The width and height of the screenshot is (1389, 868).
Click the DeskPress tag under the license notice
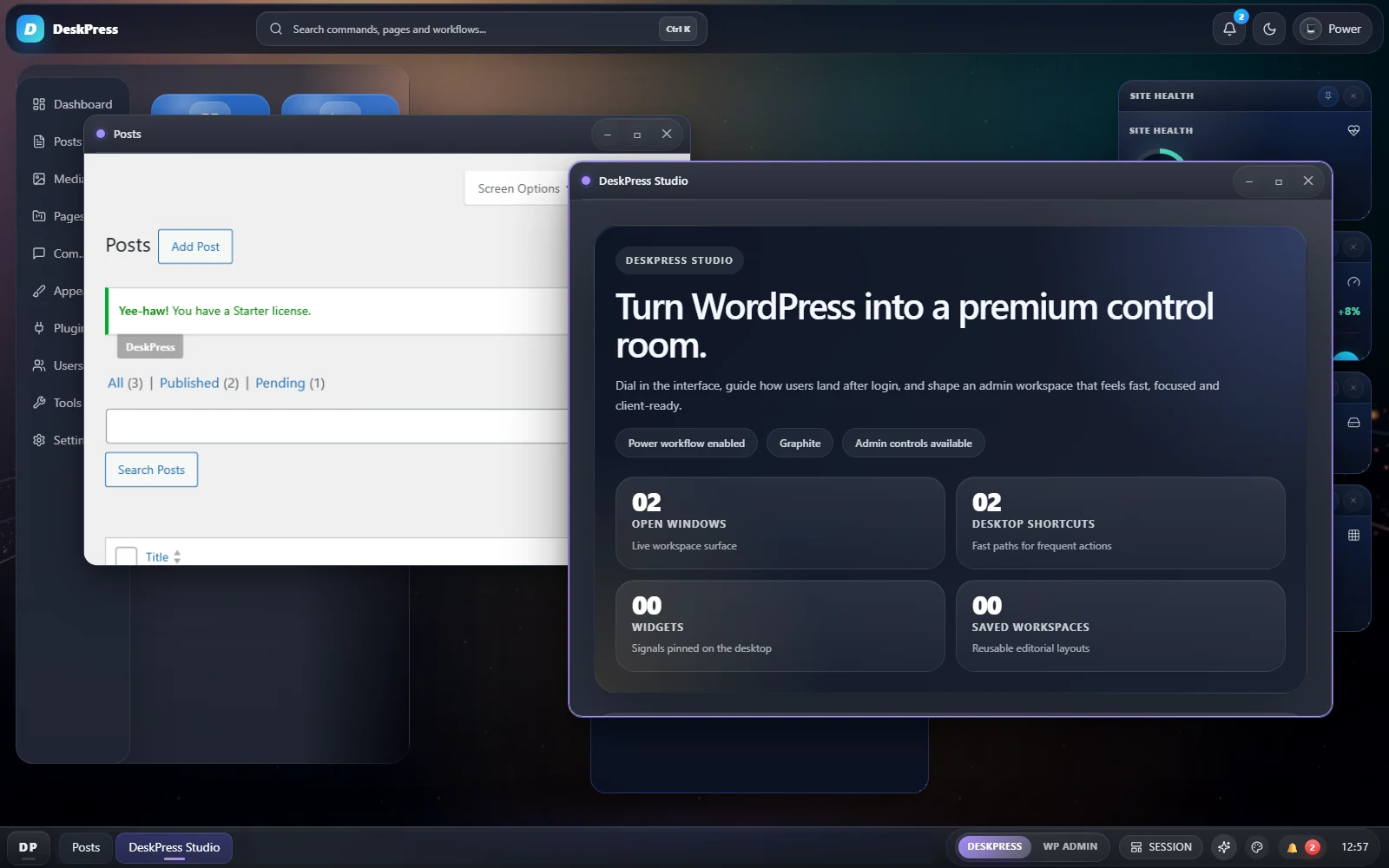click(150, 347)
